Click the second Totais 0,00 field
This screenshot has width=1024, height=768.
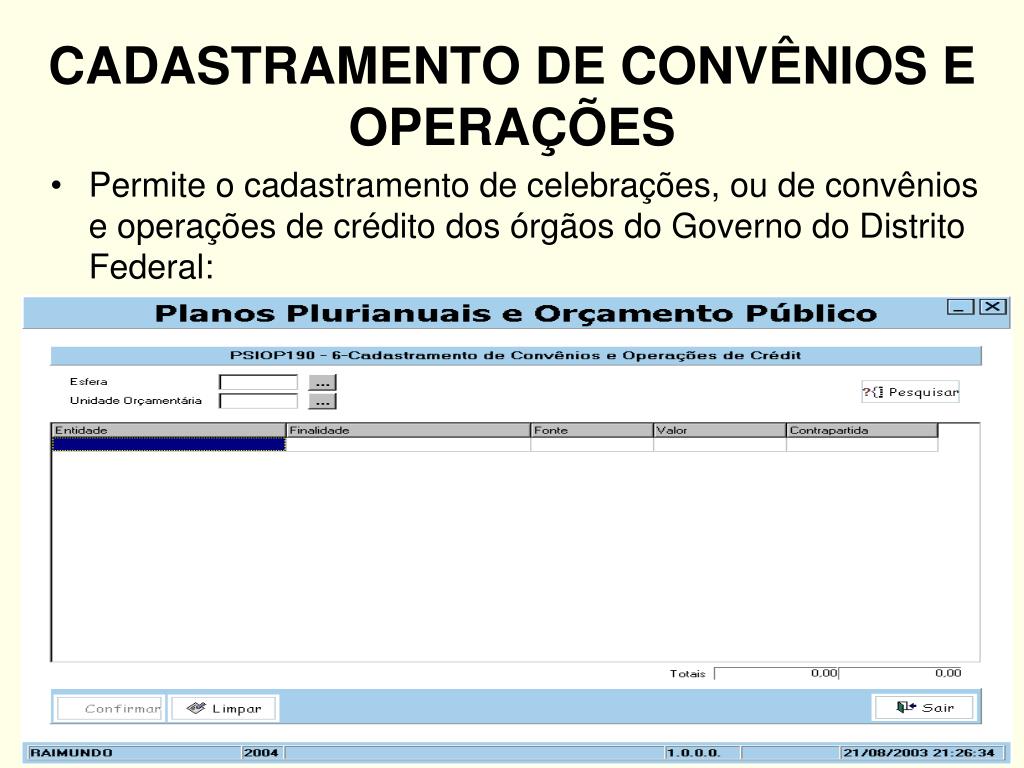click(902, 673)
